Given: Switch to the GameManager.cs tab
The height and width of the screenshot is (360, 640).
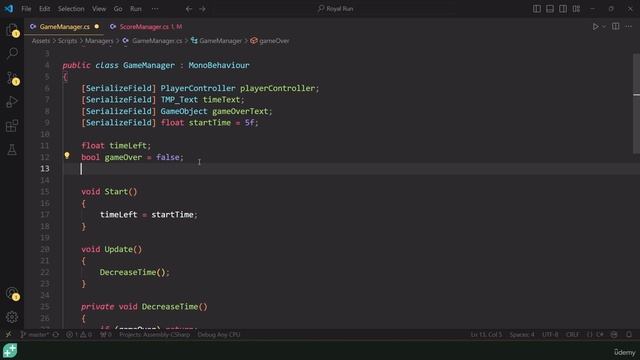Looking at the screenshot, I should (x=64, y=27).
